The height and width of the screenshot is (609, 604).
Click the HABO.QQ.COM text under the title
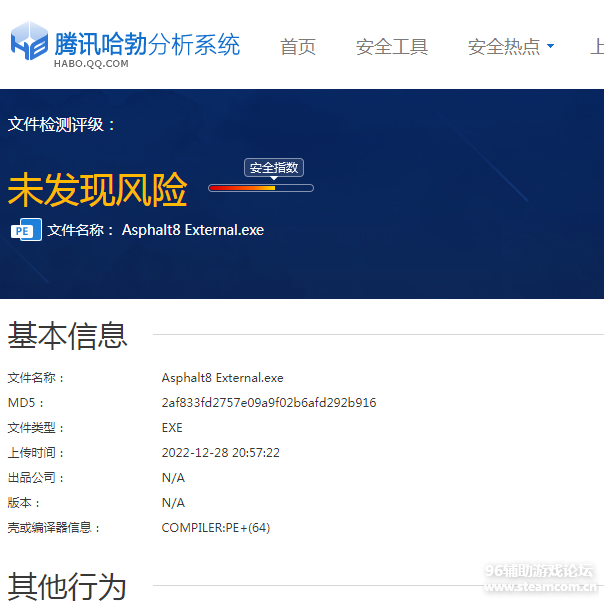tap(91, 64)
